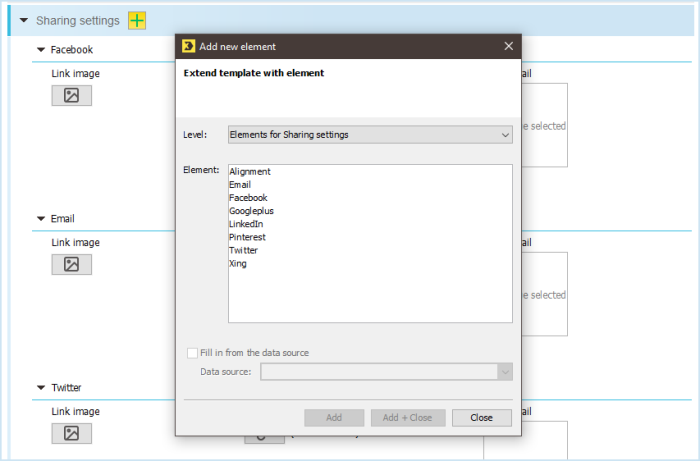
Task: Collapse the Email section
Action: [x=41, y=219]
